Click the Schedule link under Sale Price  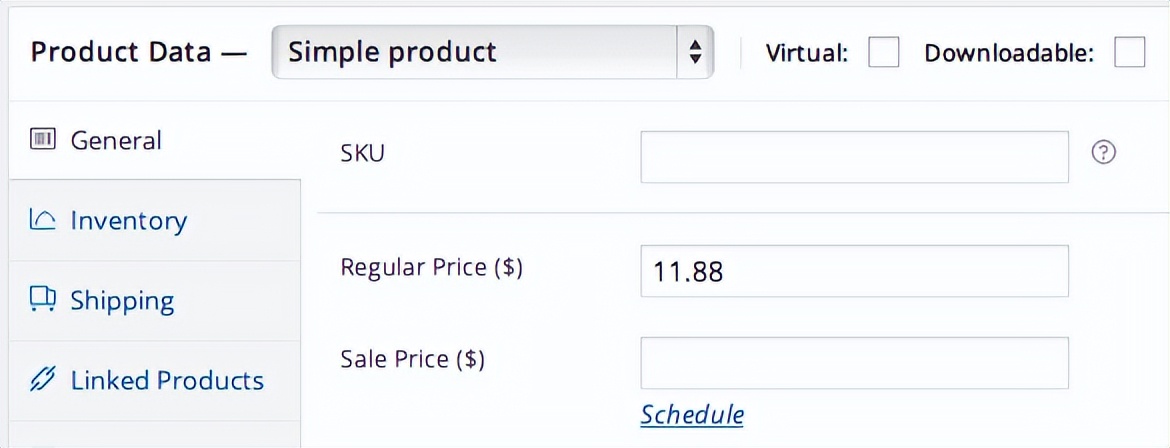[x=692, y=414]
